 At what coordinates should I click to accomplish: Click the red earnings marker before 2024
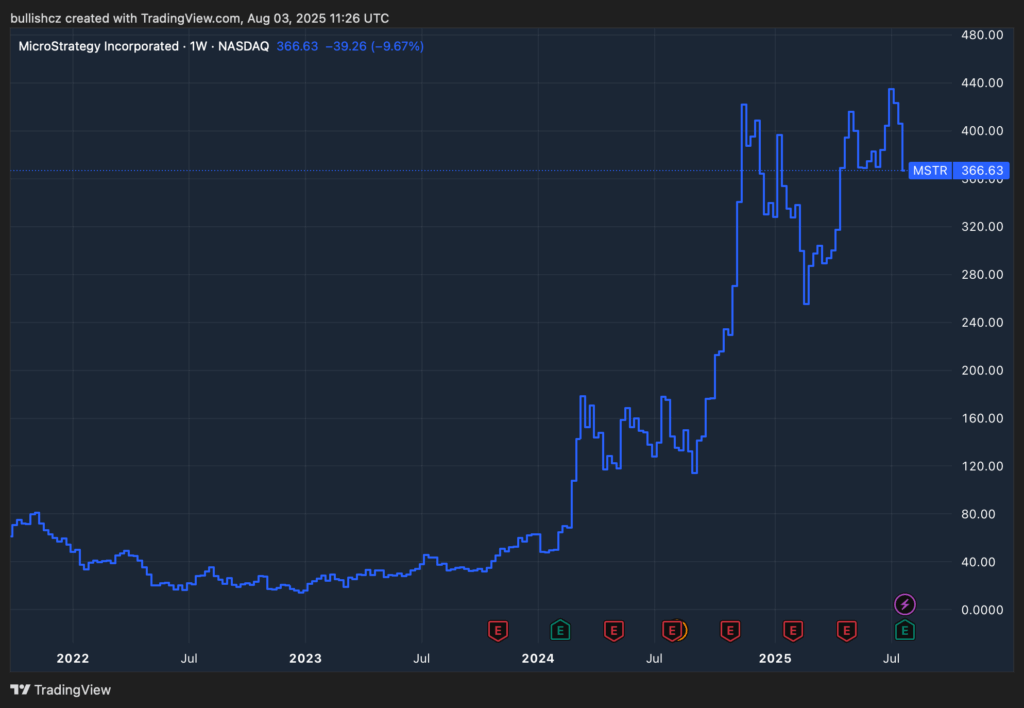point(498,630)
